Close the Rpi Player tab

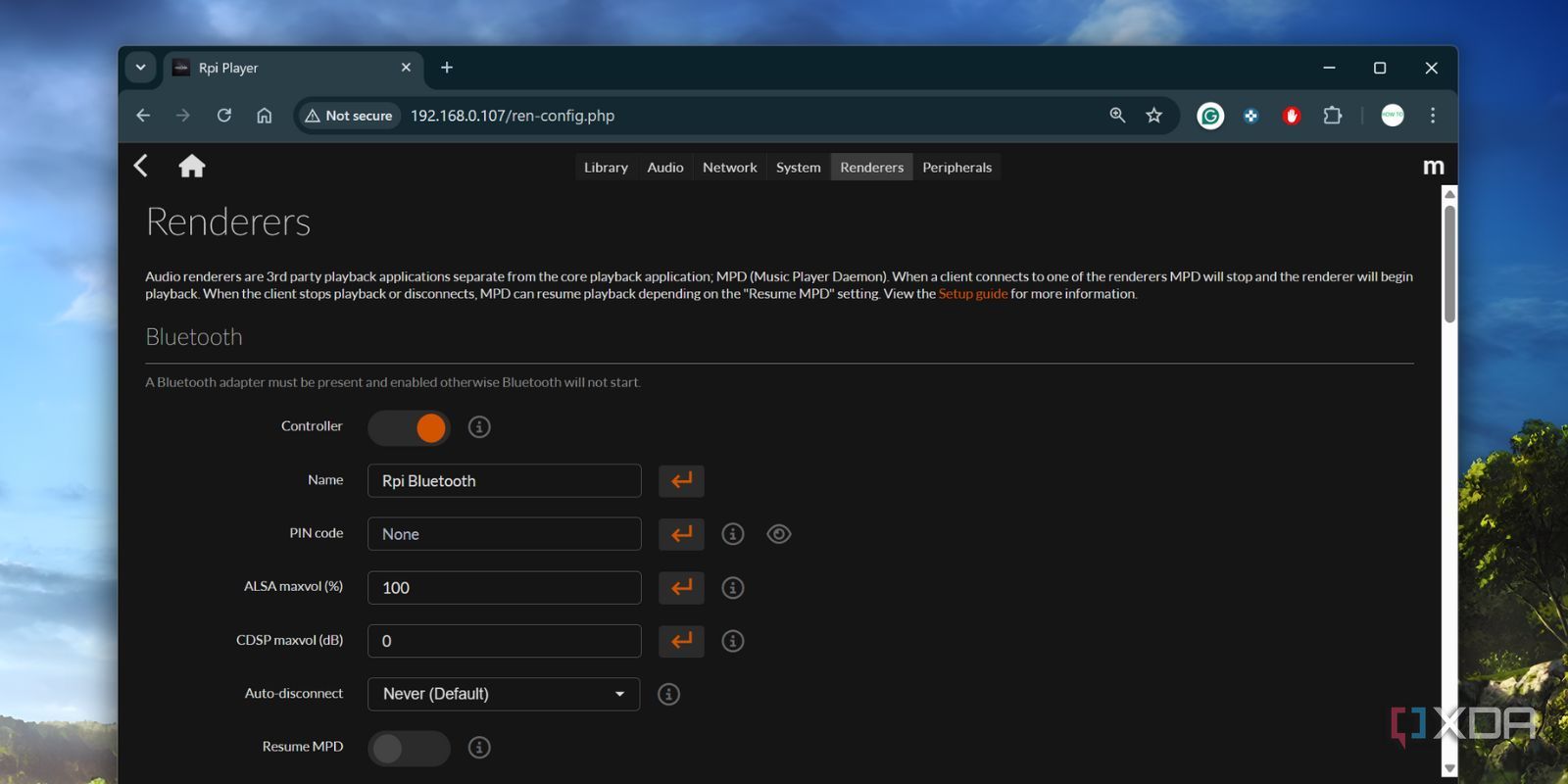pyautogui.click(x=406, y=68)
